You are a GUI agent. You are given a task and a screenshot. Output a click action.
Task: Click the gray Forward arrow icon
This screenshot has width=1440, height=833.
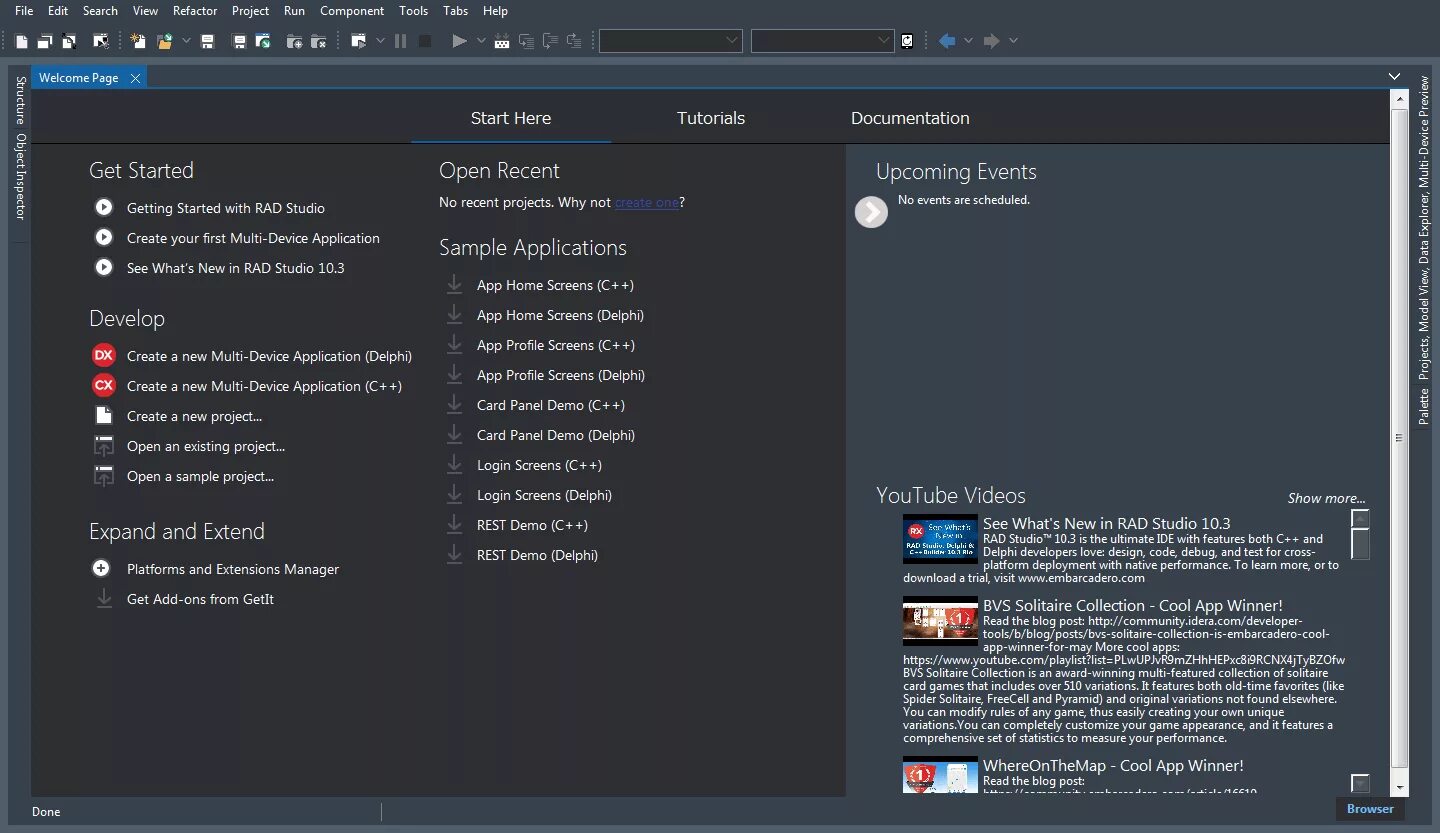tap(991, 41)
